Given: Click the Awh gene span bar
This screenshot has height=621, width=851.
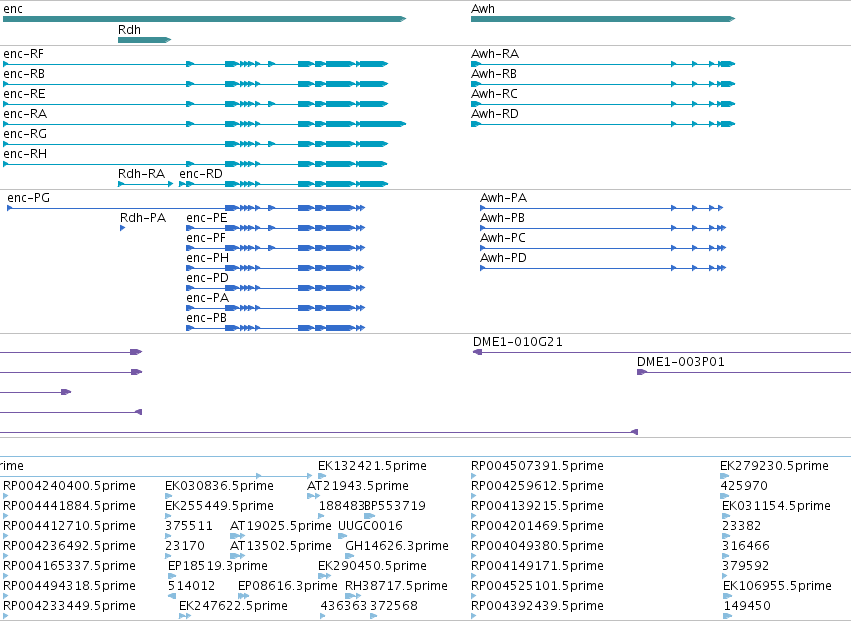Looking at the screenshot, I should (603, 19).
